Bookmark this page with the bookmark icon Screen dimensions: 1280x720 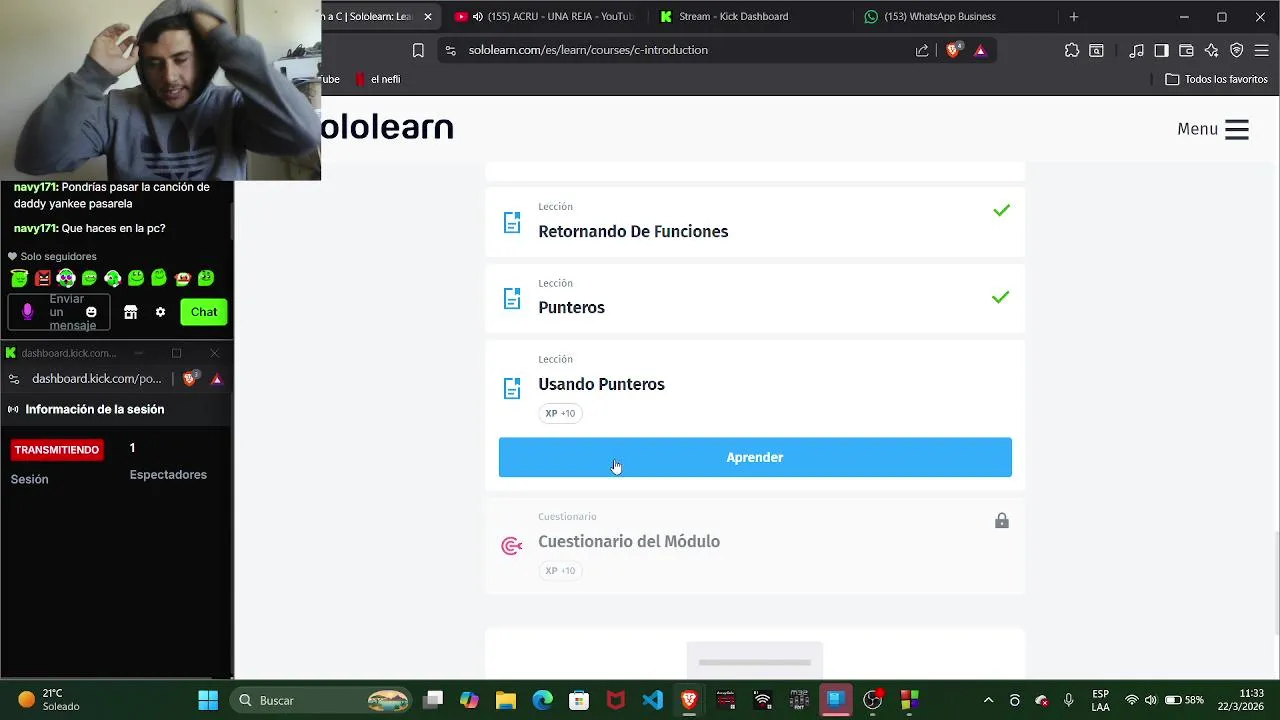pyautogui.click(x=418, y=50)
